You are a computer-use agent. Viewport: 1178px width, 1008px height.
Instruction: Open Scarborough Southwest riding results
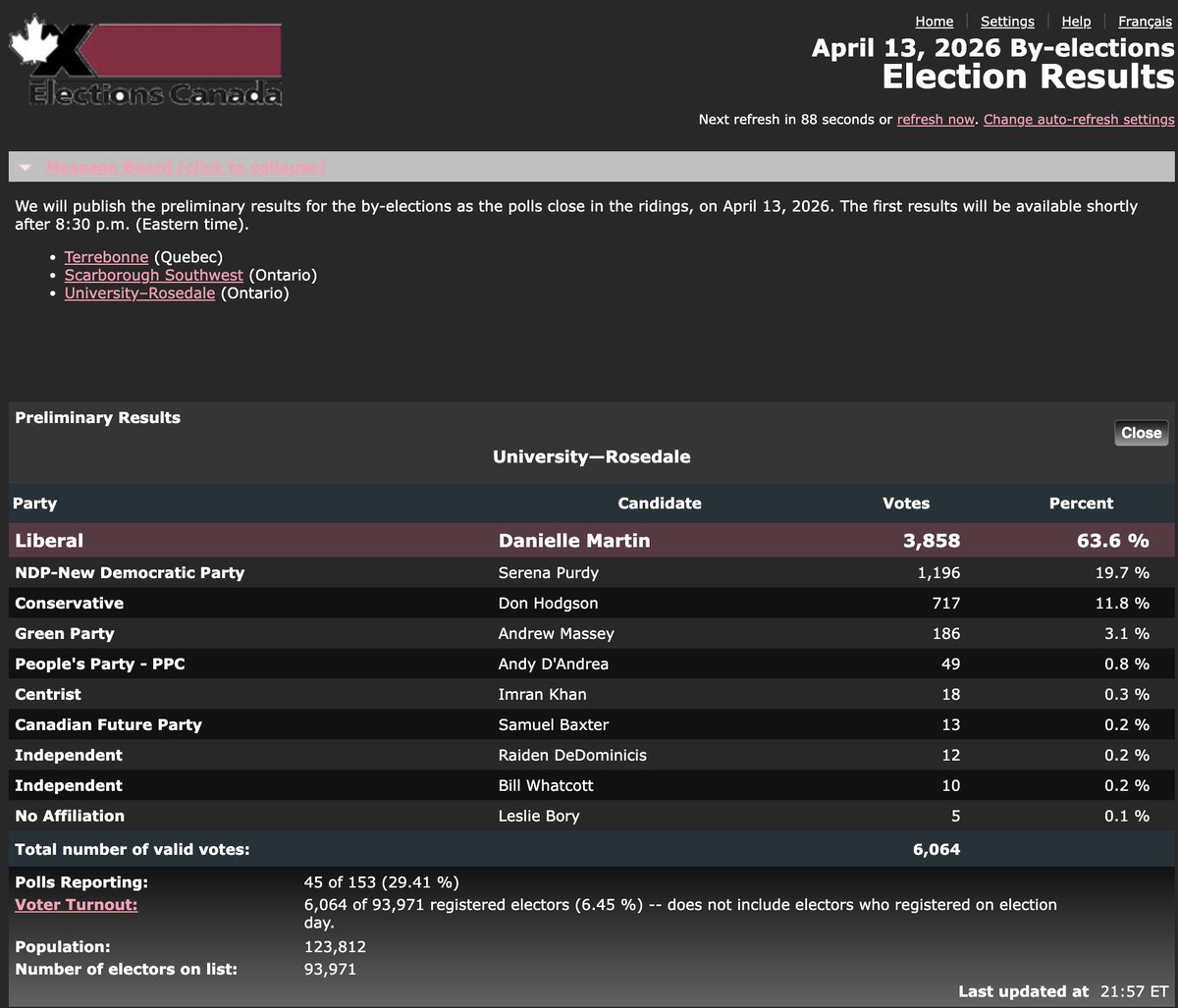tap(153, 275)
